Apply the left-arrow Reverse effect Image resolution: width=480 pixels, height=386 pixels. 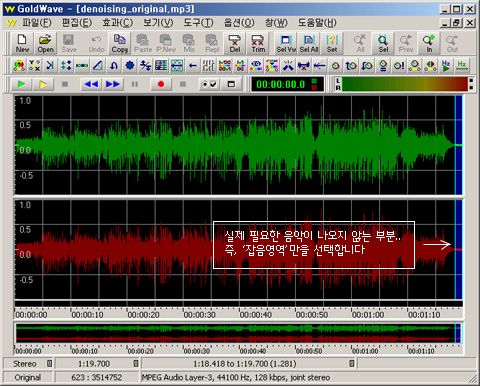click(x=192, y=66)
